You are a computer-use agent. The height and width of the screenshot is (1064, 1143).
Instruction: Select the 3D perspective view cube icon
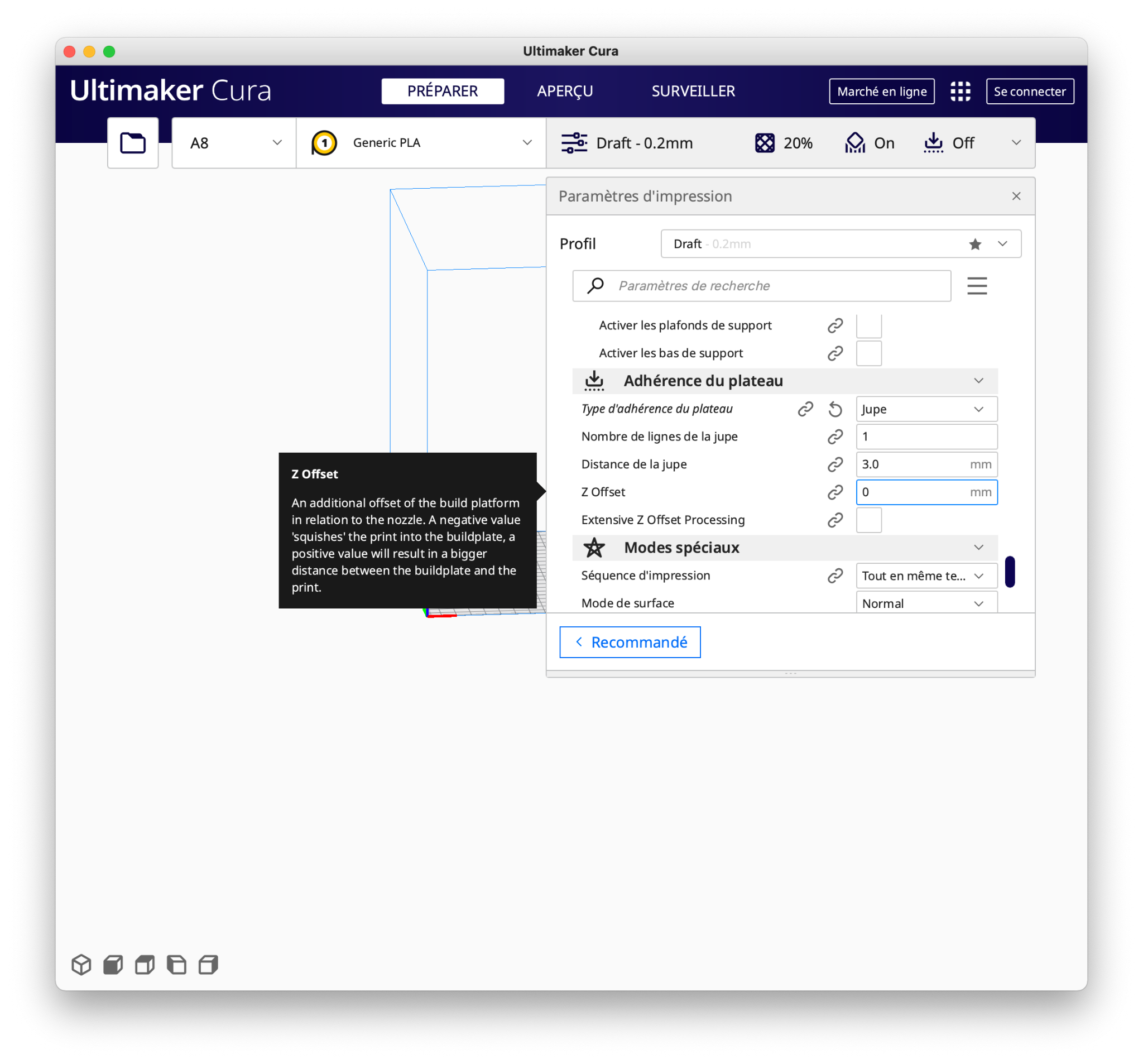81,965
